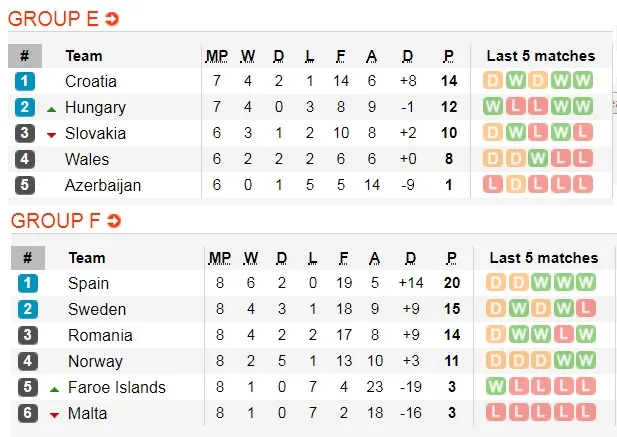Click Spain's first draw badge in last matches
This screenshot has height=437, width=617.
[494, 284]
